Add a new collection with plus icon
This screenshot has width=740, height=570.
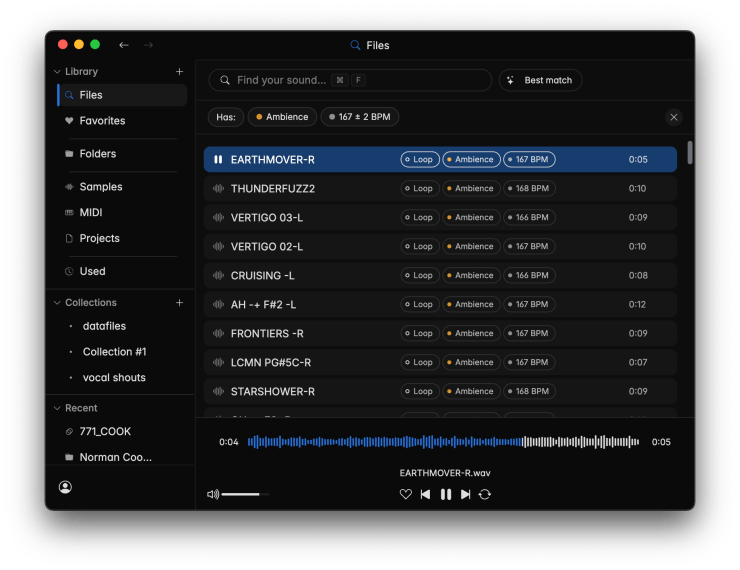click(x=179, y=302)
